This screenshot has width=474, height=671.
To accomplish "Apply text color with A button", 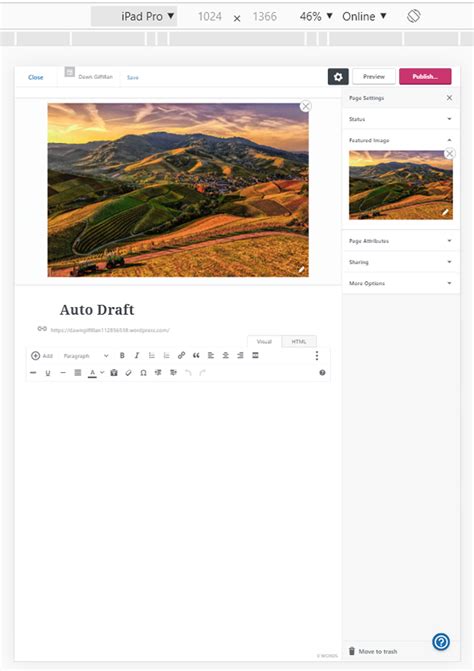I will click(x=92, y=373).
